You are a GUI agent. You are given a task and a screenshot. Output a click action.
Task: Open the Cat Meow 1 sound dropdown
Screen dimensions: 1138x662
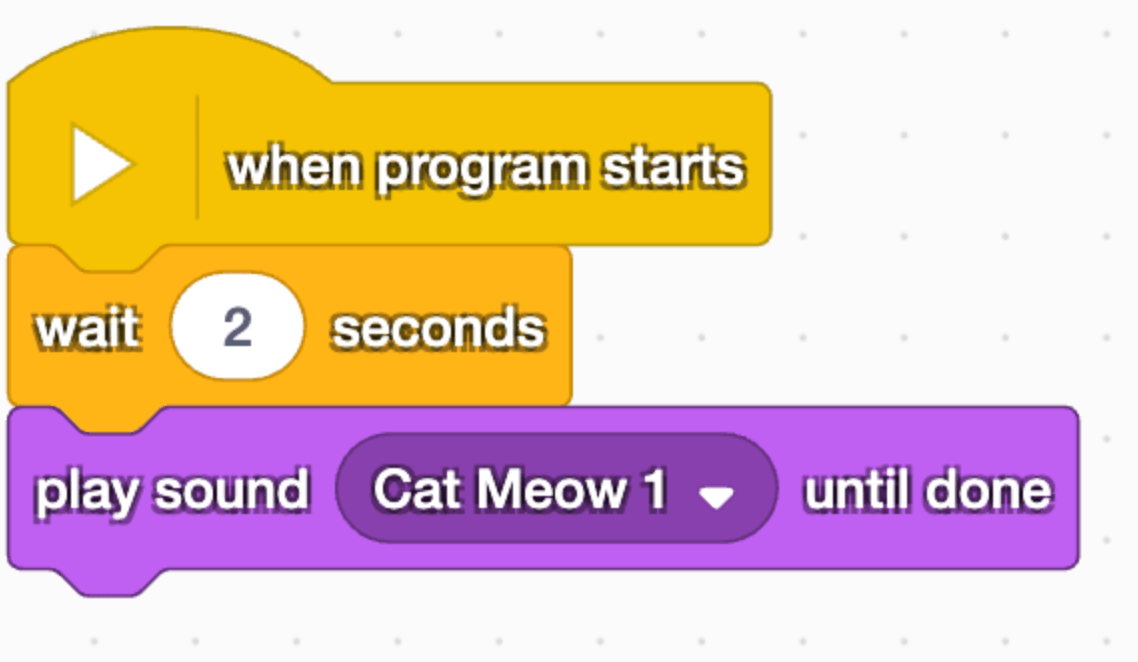coord(557,489)
